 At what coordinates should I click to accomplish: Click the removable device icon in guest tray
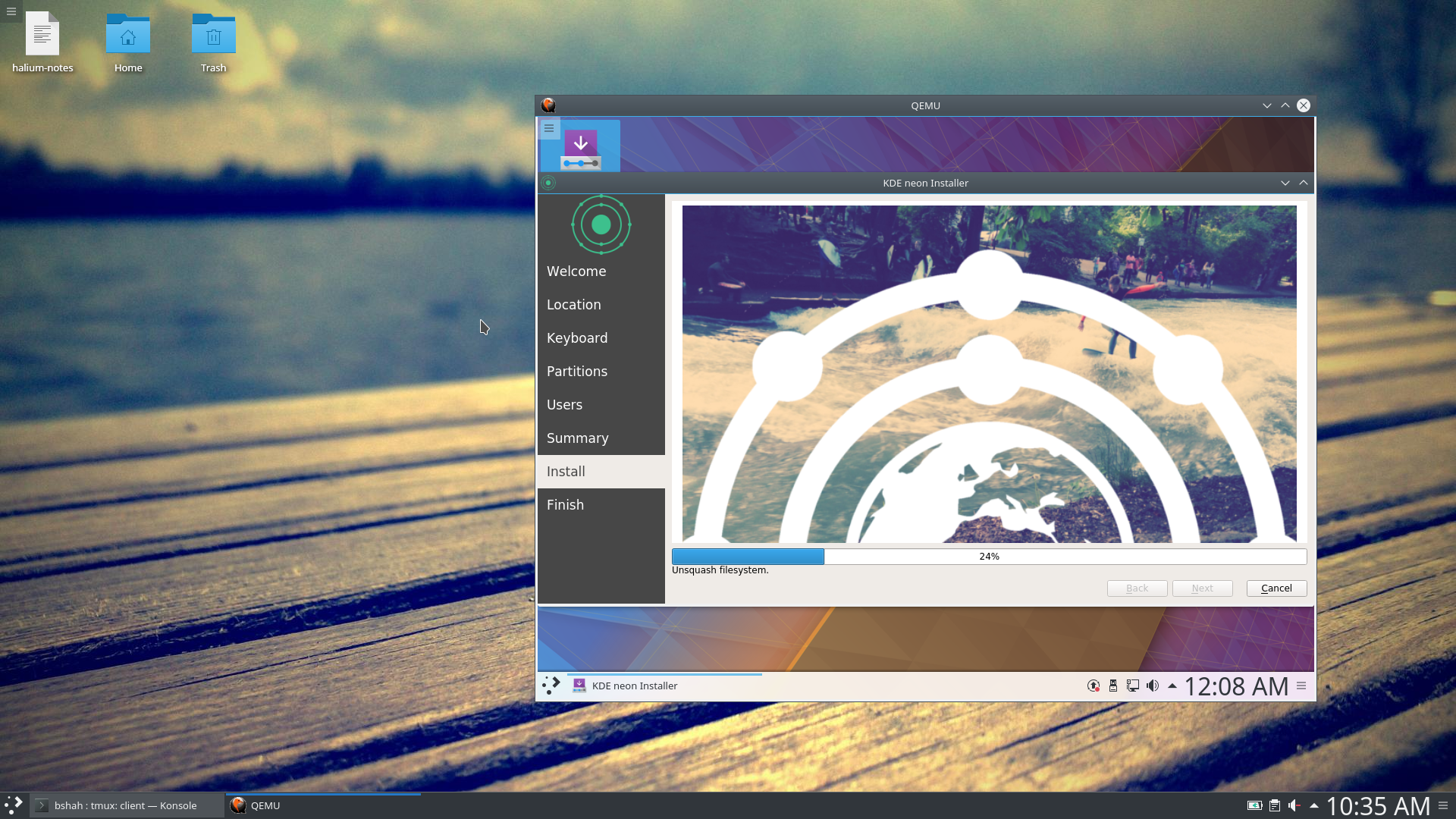[x=1112, y=685]
